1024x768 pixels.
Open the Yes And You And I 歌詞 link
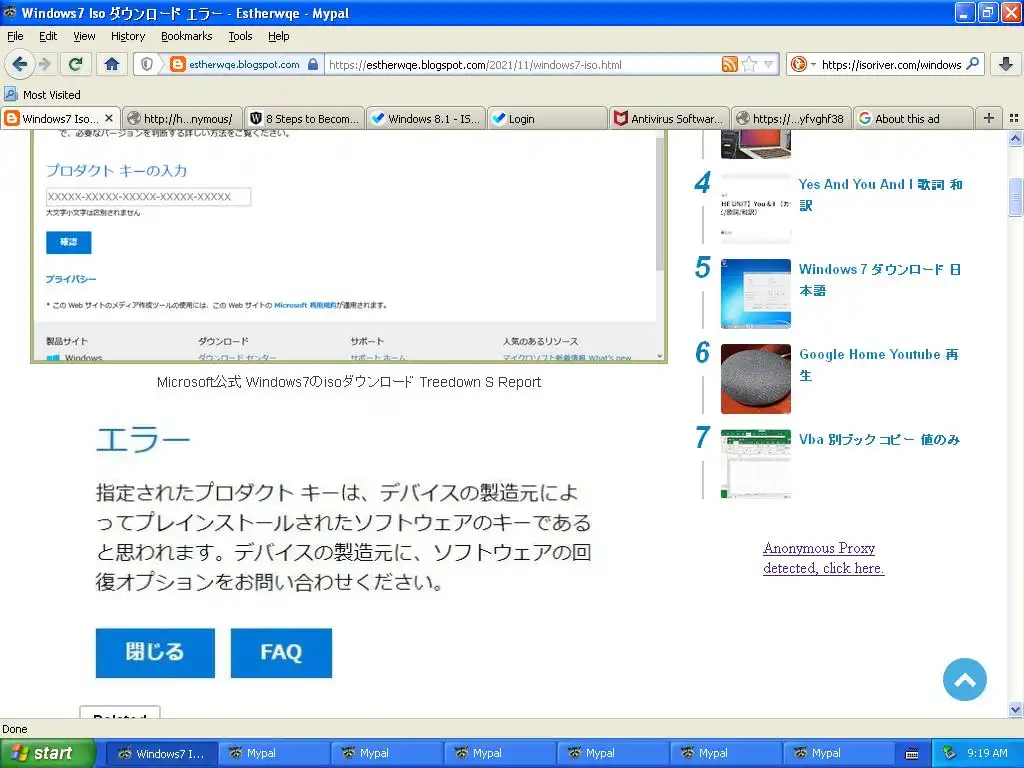(x=880, y=195)
